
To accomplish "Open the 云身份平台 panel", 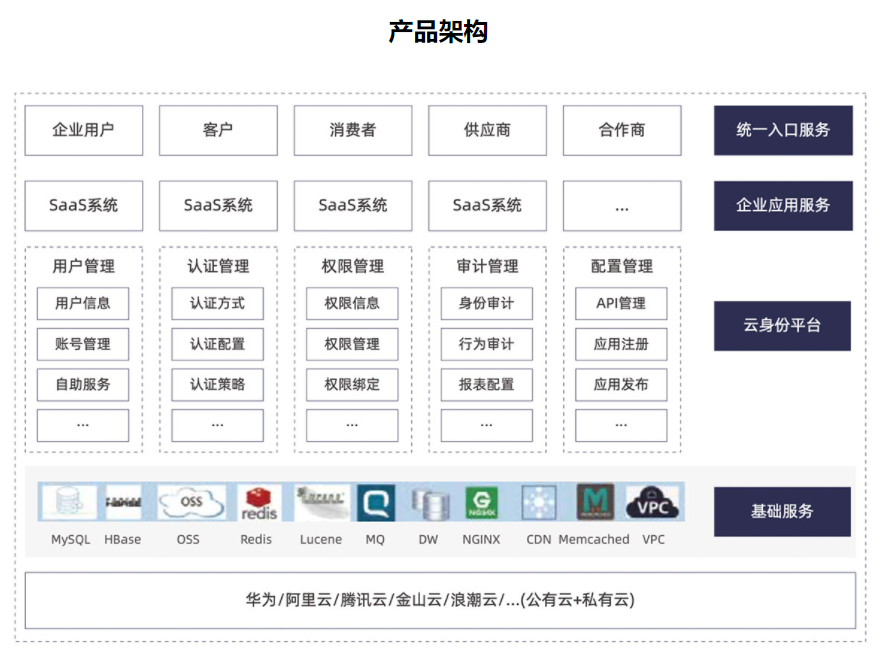I will coord(783,325).
